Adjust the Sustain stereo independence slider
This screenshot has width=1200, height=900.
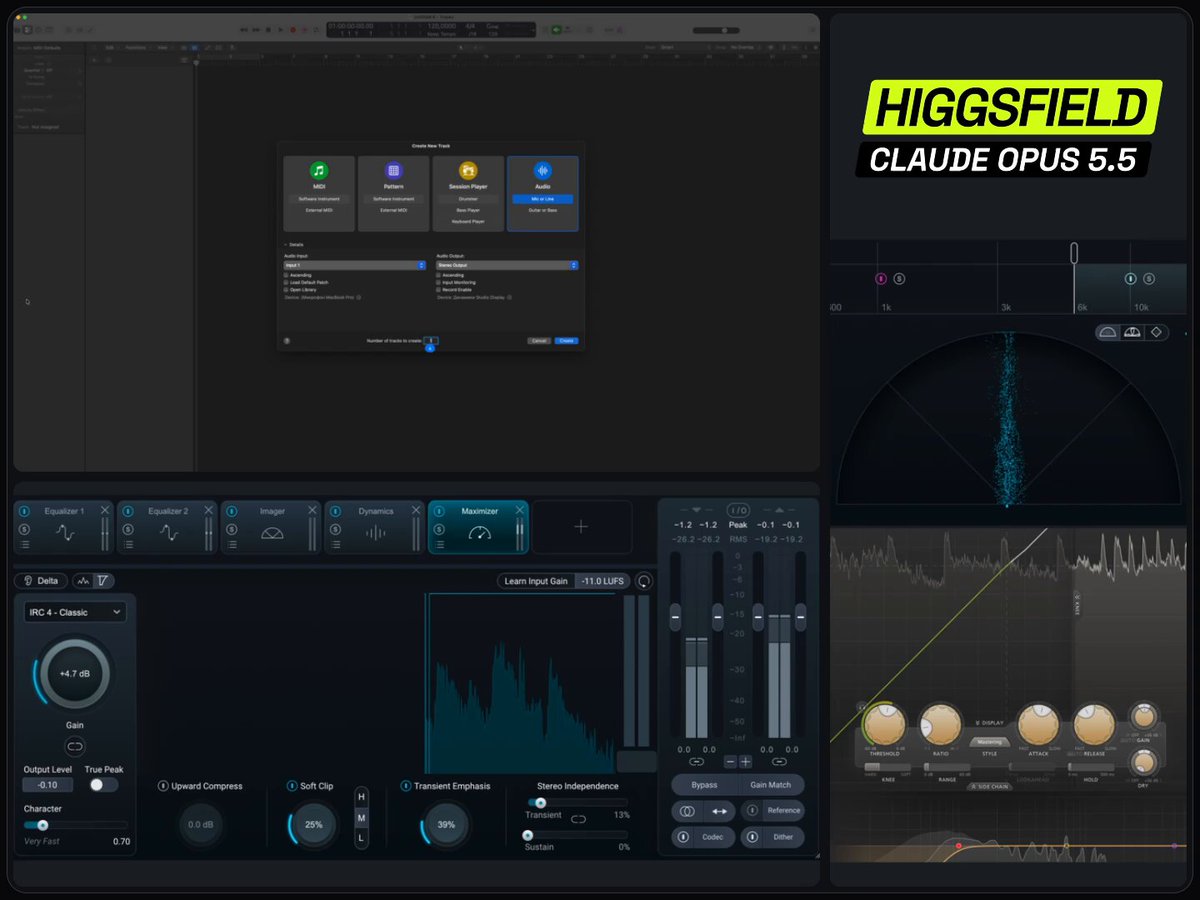pos(577,835)
